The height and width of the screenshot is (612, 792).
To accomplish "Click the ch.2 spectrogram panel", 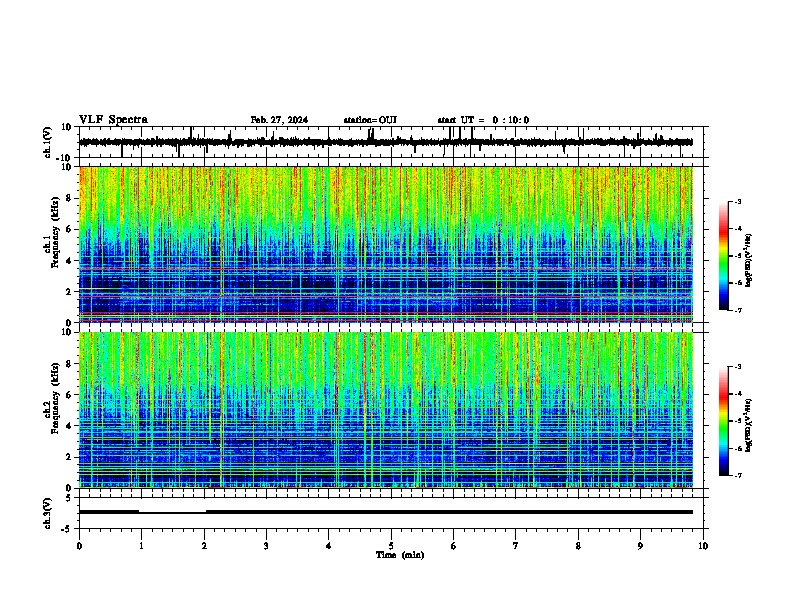I will (x=385, y=410).
